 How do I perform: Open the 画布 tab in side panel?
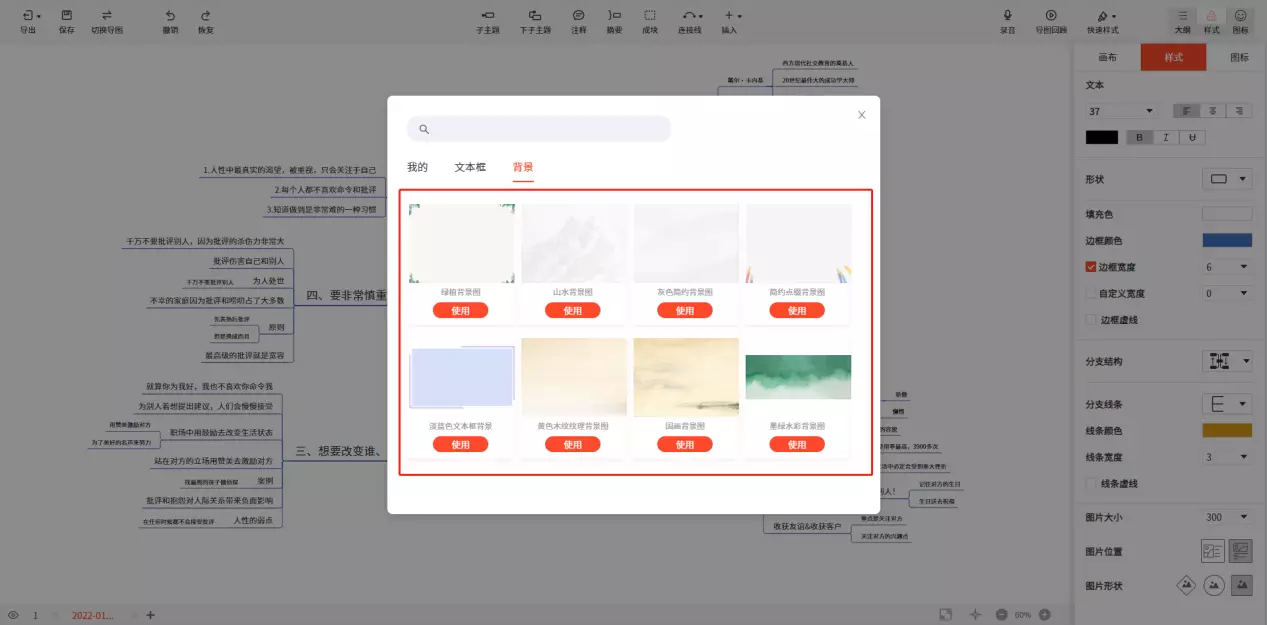pyautogui.click(x=1107, y=58)
